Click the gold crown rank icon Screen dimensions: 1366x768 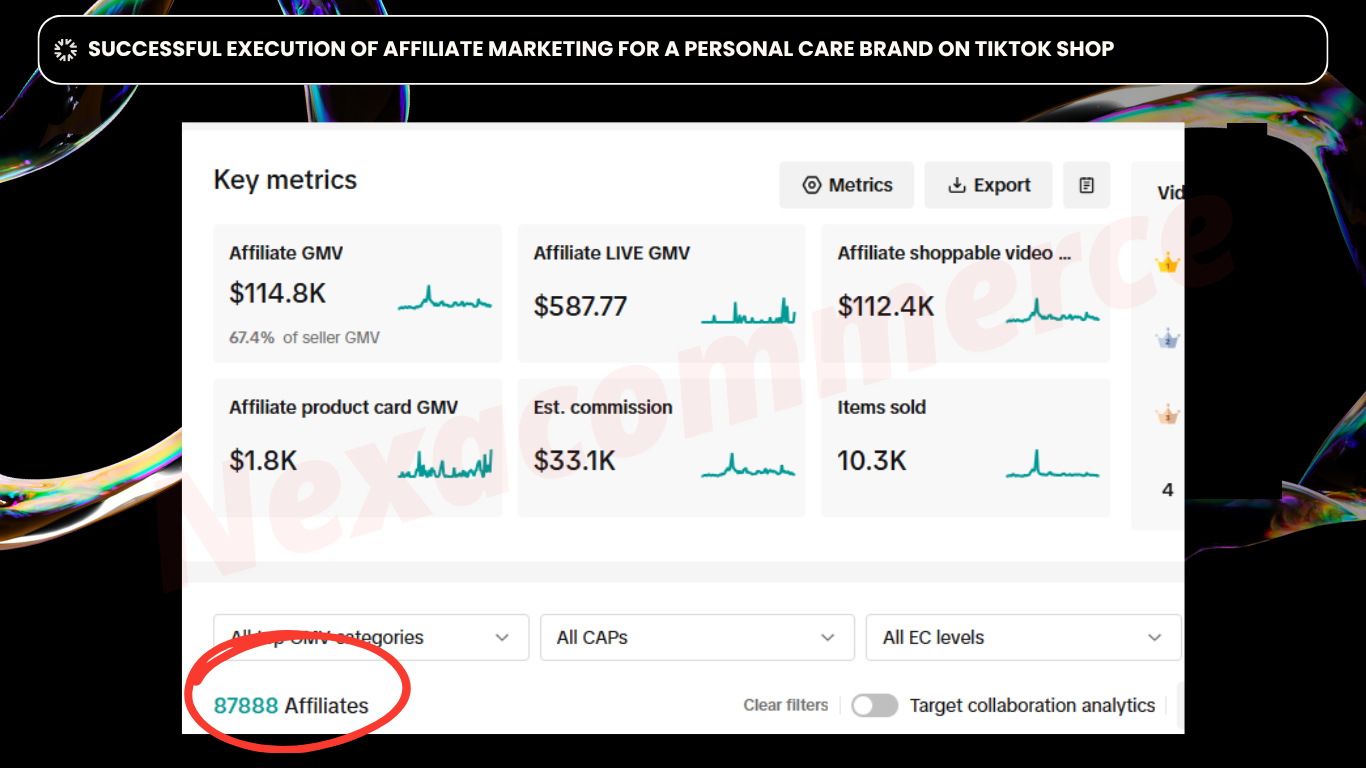click(1167, 264)
